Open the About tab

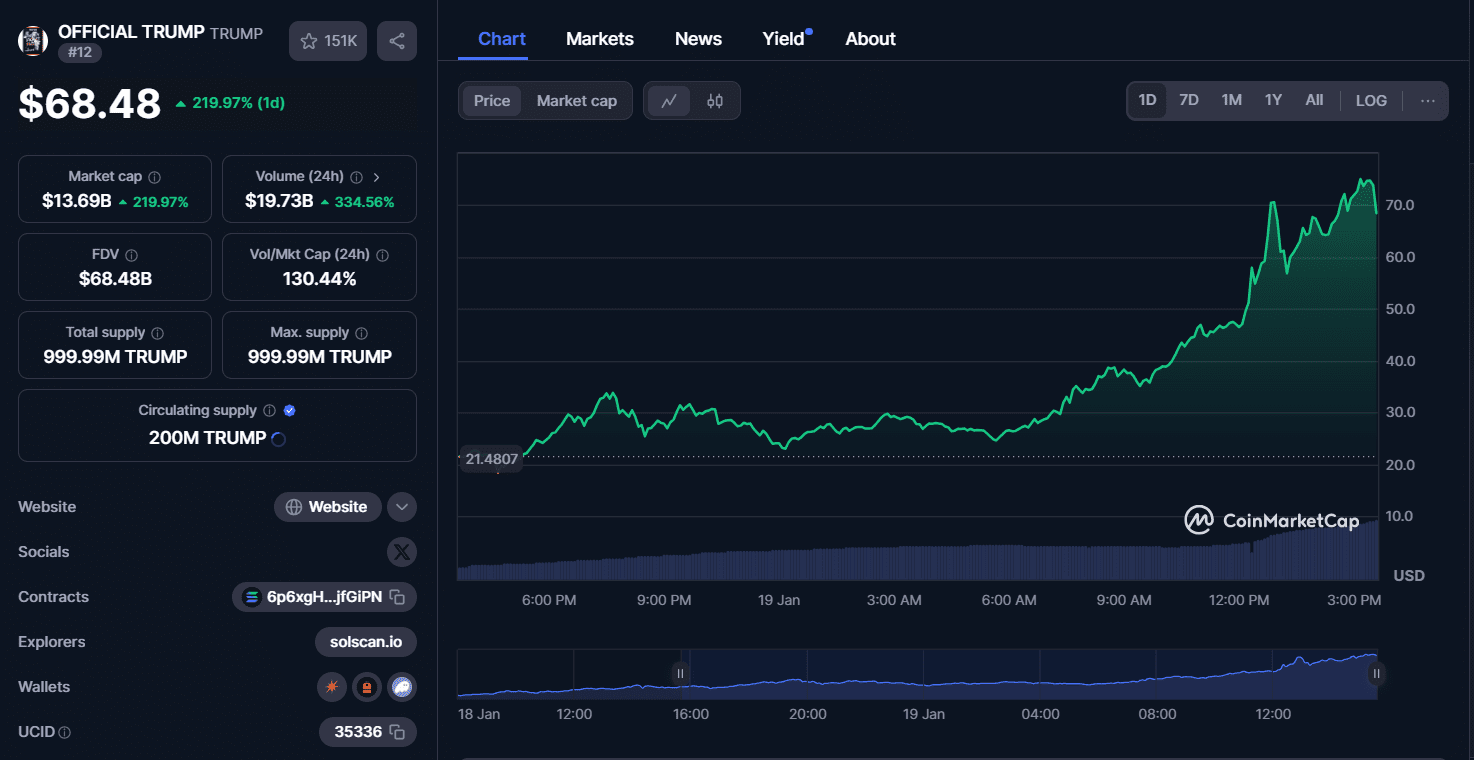click(x=870, y=39)
